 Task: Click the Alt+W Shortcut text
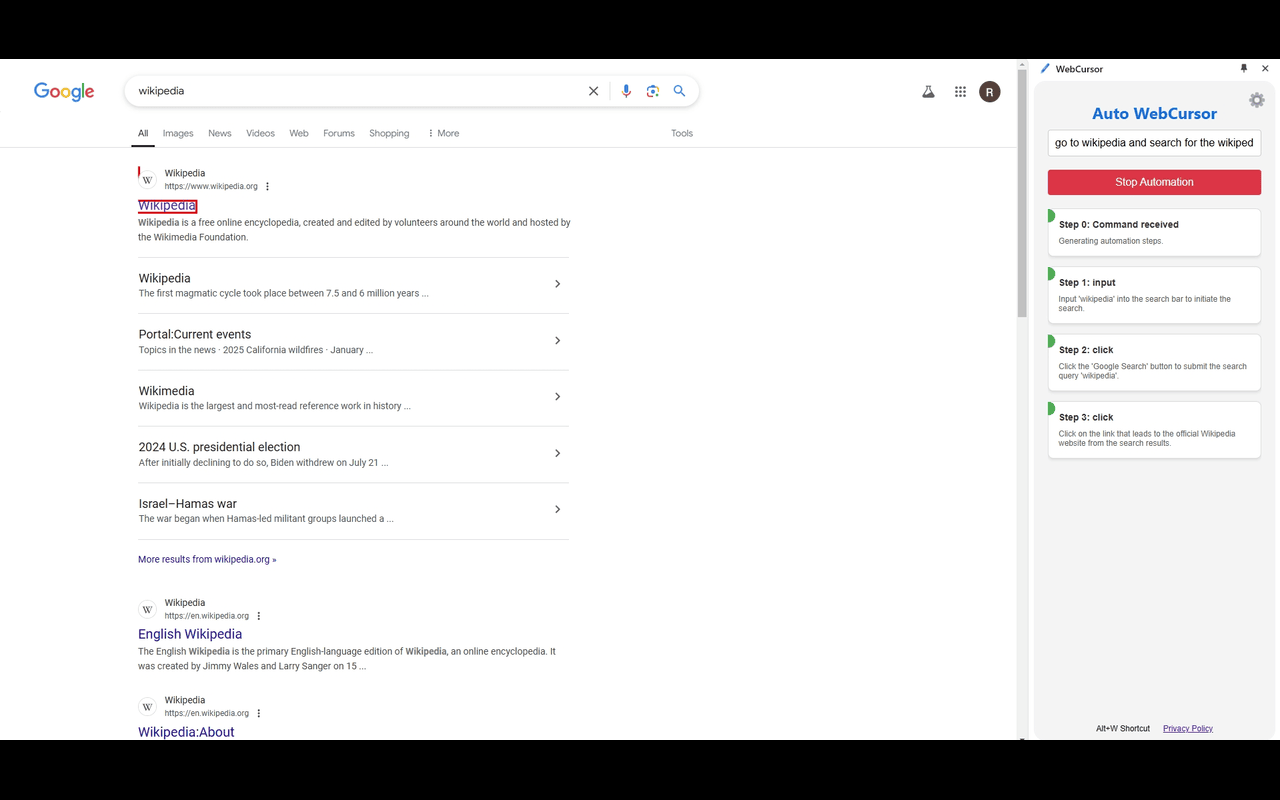pos(1123,729)
